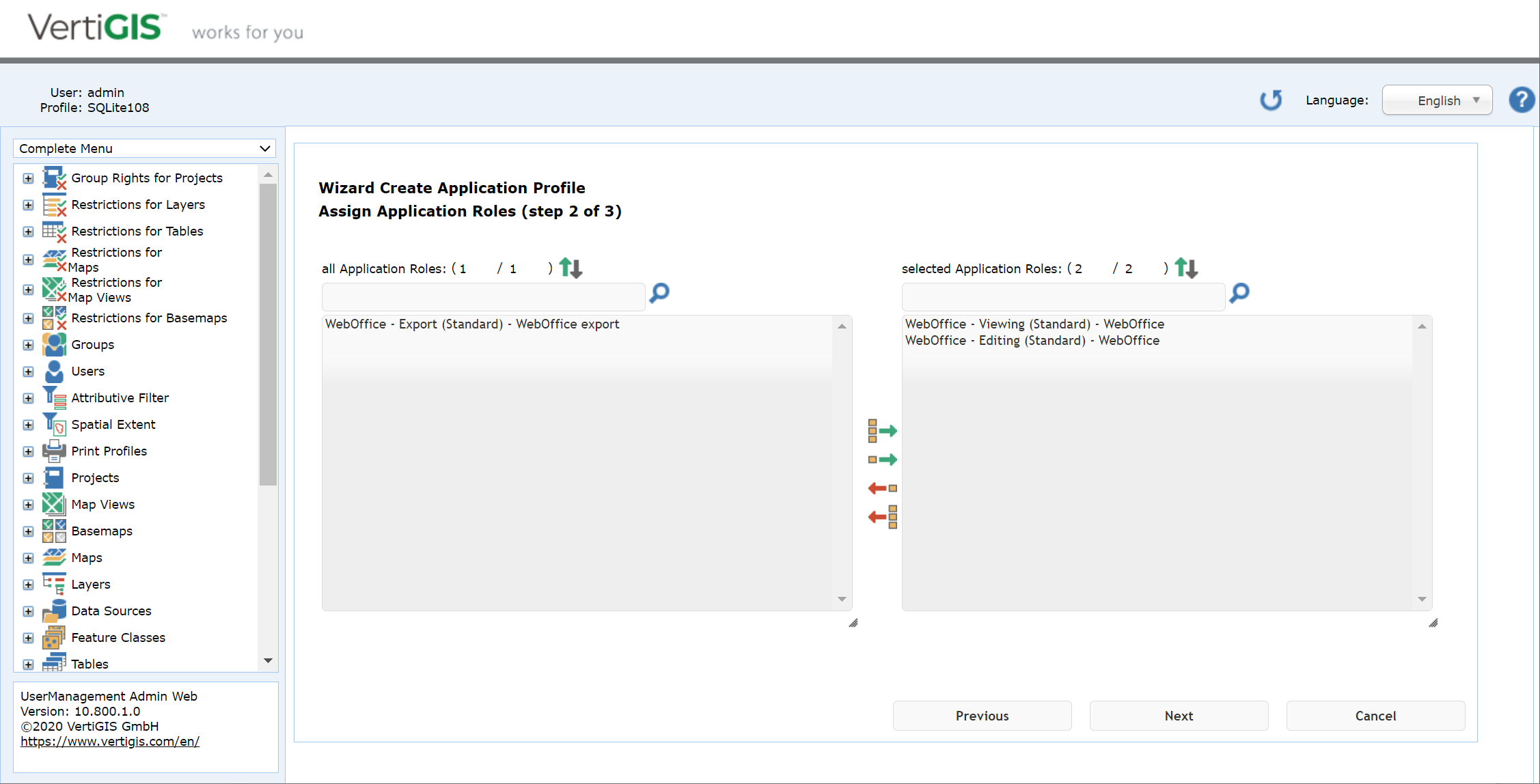Click the sort arrows beside selected Application Roles
Image resolution: width=1540 pixels, height=784 pixels.
[x=1186, y=268]
